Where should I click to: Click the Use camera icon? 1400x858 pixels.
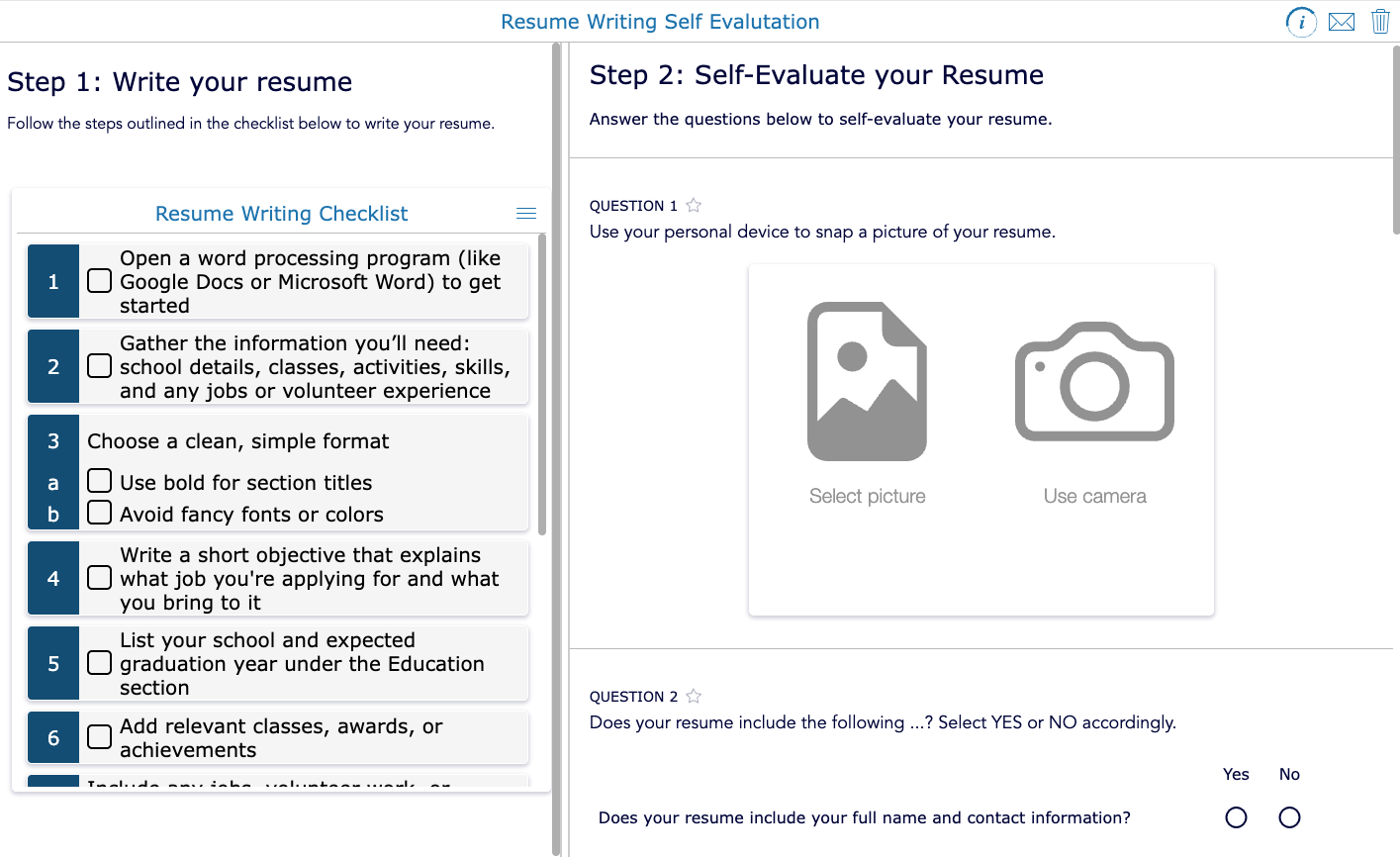pyautogui.click(x=1094, y=381)
